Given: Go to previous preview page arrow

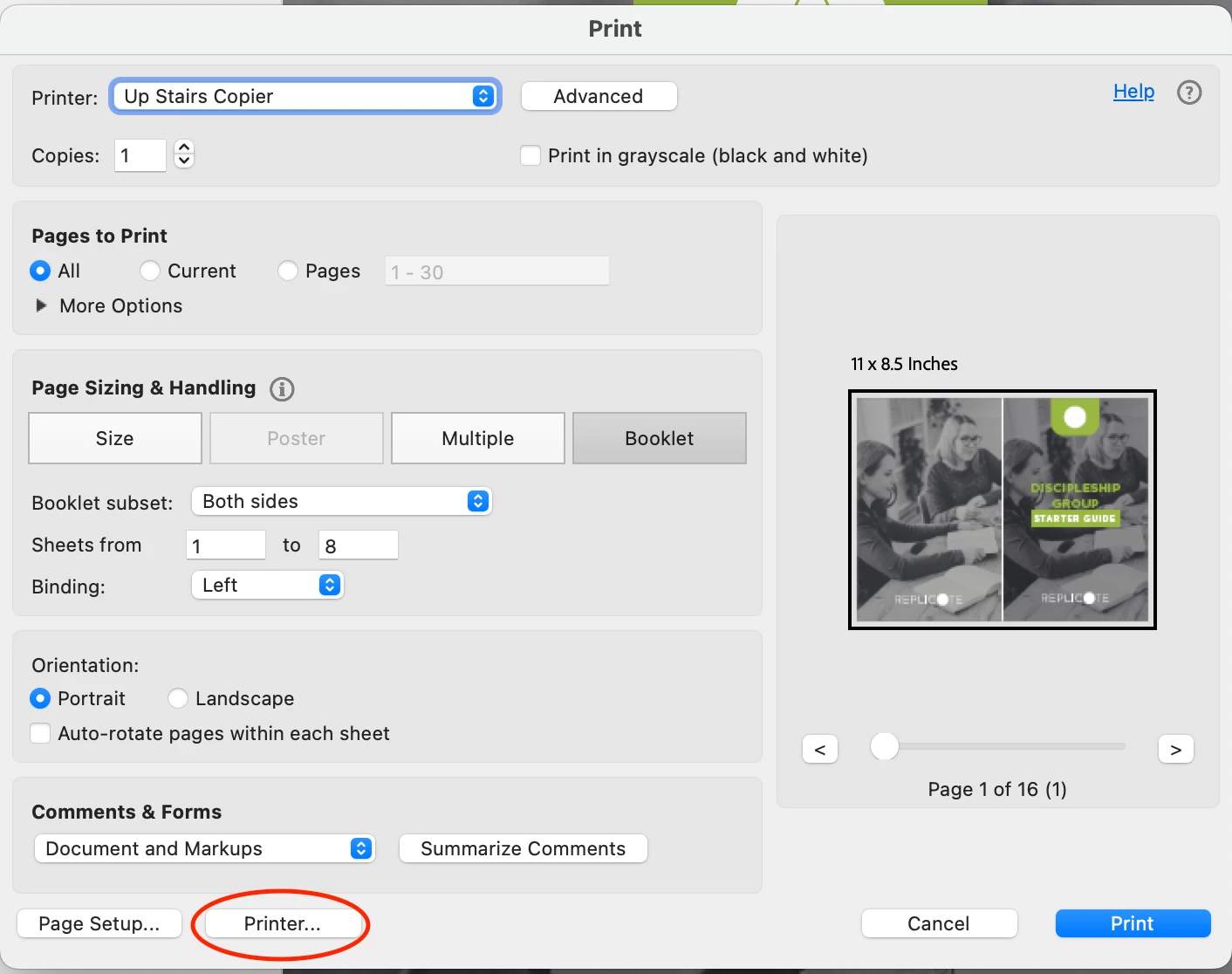Looking at the screenshot, I should 820,749.
